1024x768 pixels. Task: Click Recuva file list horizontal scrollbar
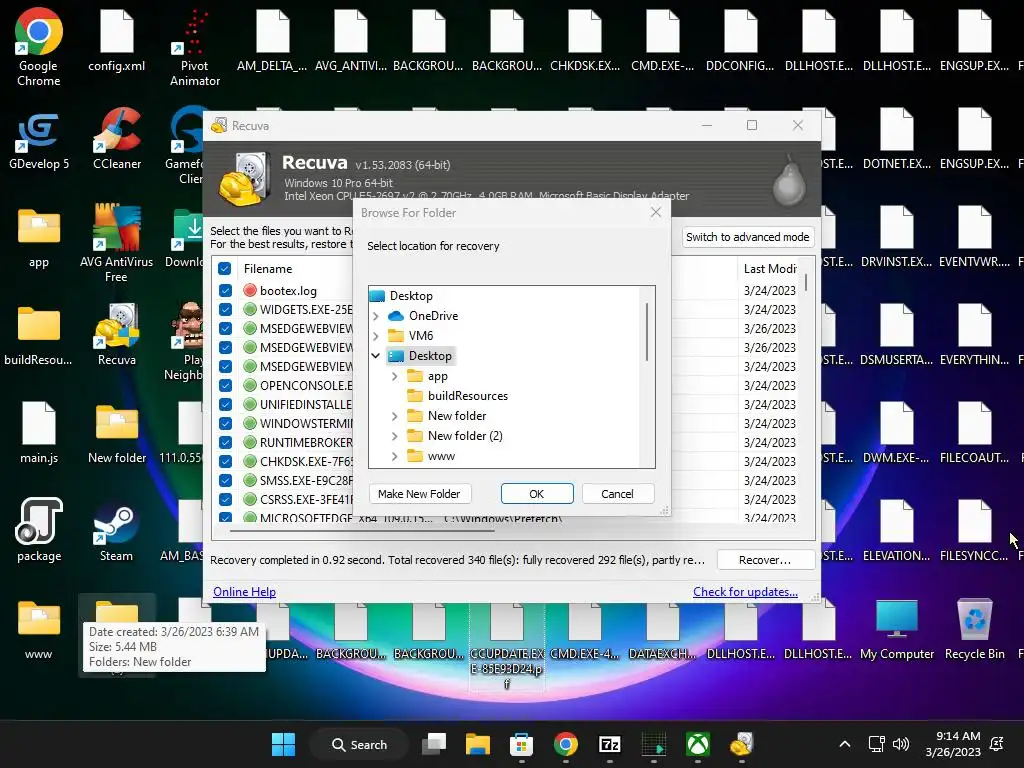click(x=362, y=530)
